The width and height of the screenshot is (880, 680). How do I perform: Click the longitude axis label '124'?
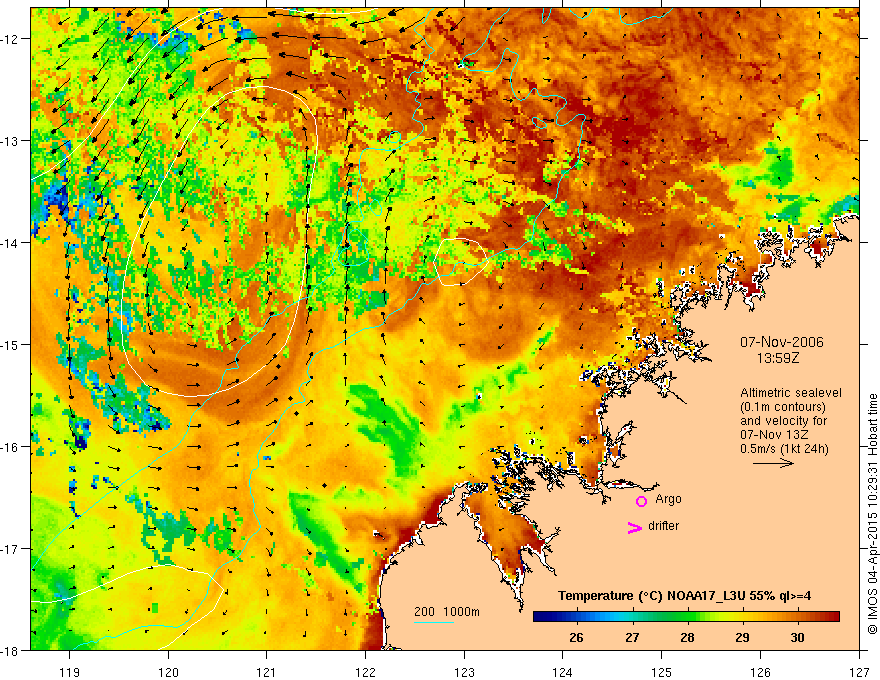point(563,672)
